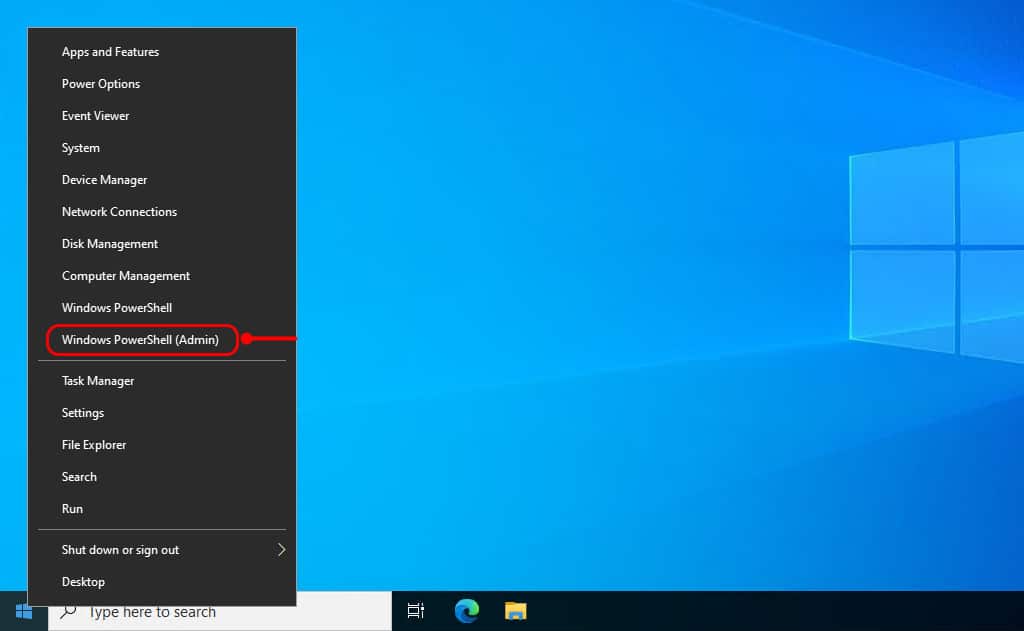
Task: Select the Search menu entry
Action: click(x=162, y=477)
